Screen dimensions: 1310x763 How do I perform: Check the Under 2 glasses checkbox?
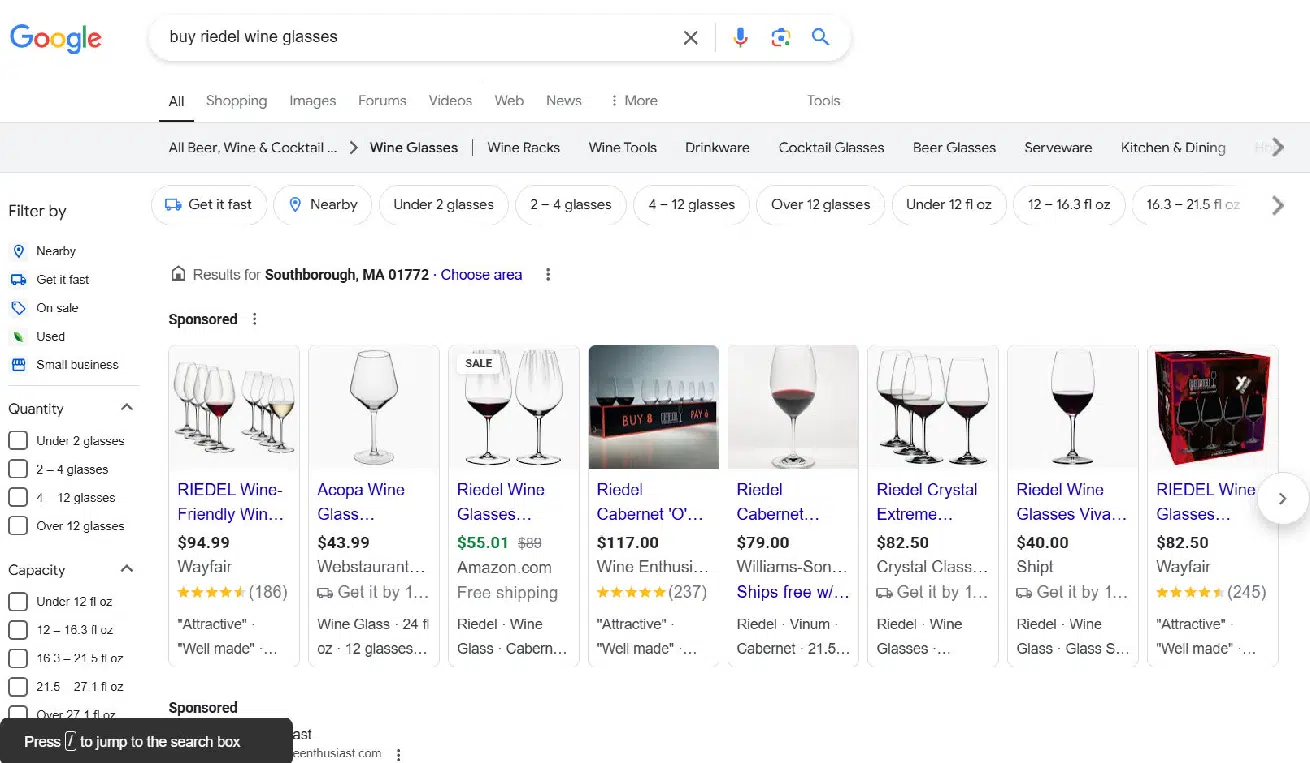(x=17, y=440)
